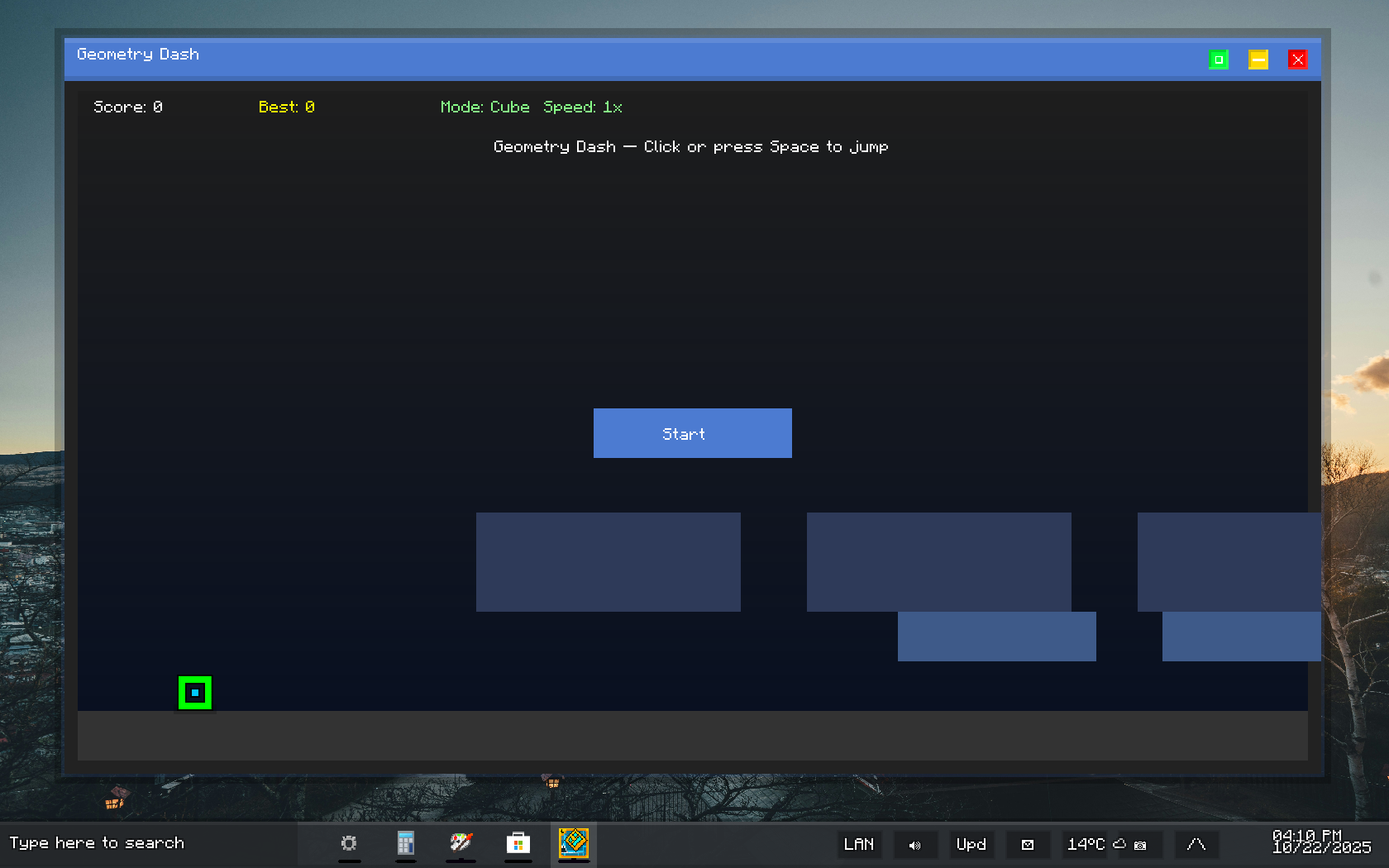Minimize the Geometry Dash window
This screenshot has width=1389, height=868.
1258,60
